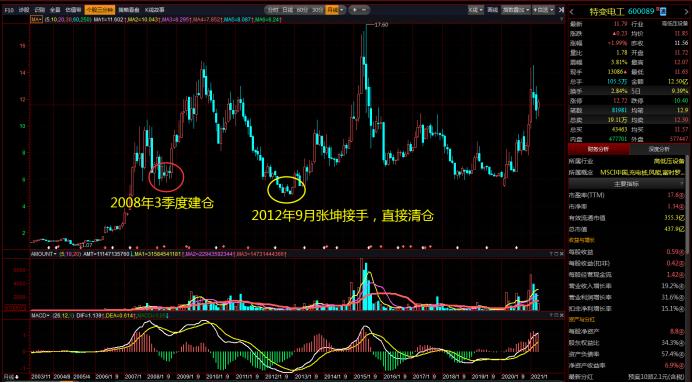Go to the next stock using the right chevron
This screenshot has width=692, height=383.
click(x=686, y=11)
